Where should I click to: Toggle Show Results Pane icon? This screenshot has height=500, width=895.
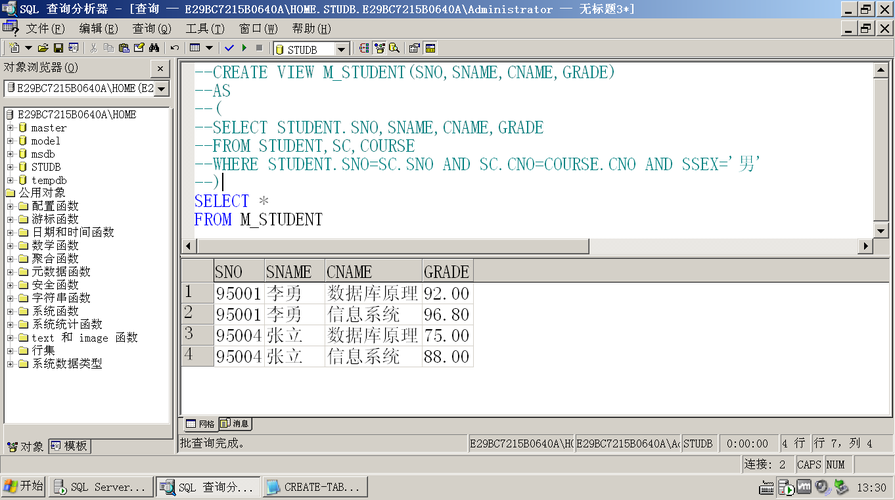[430, 49]
